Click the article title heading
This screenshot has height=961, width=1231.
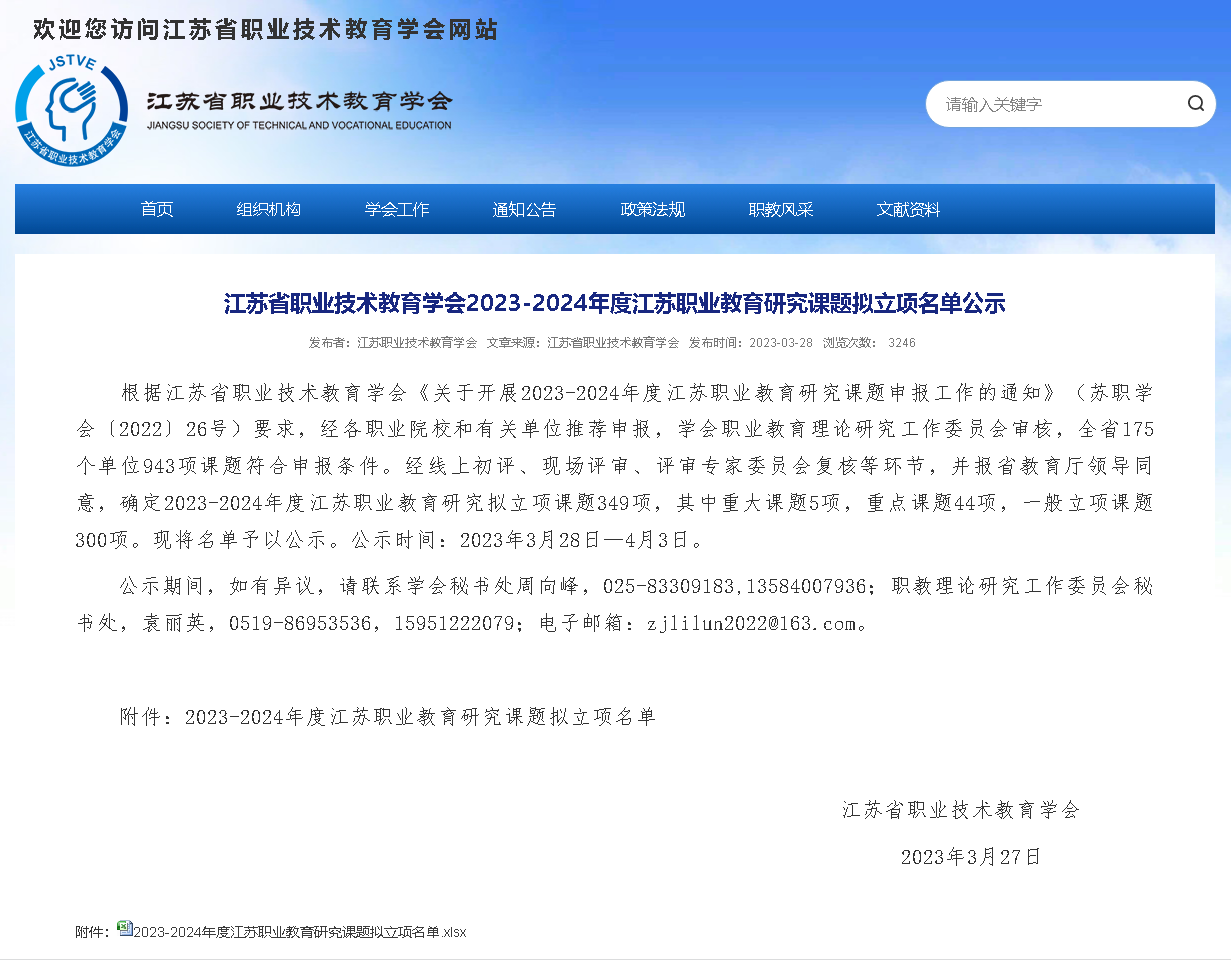pyautogui.click(x=614, y=303)
